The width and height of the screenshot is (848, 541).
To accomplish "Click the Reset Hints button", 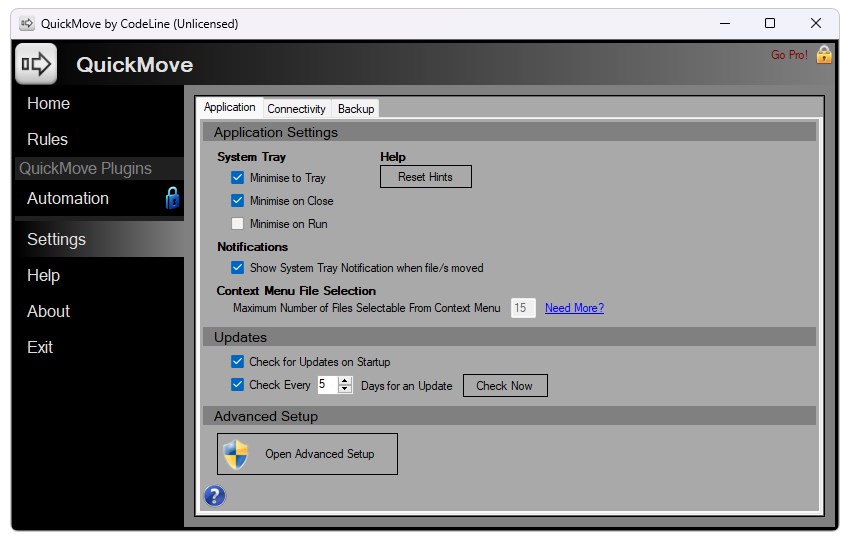I will click(426, 177).
